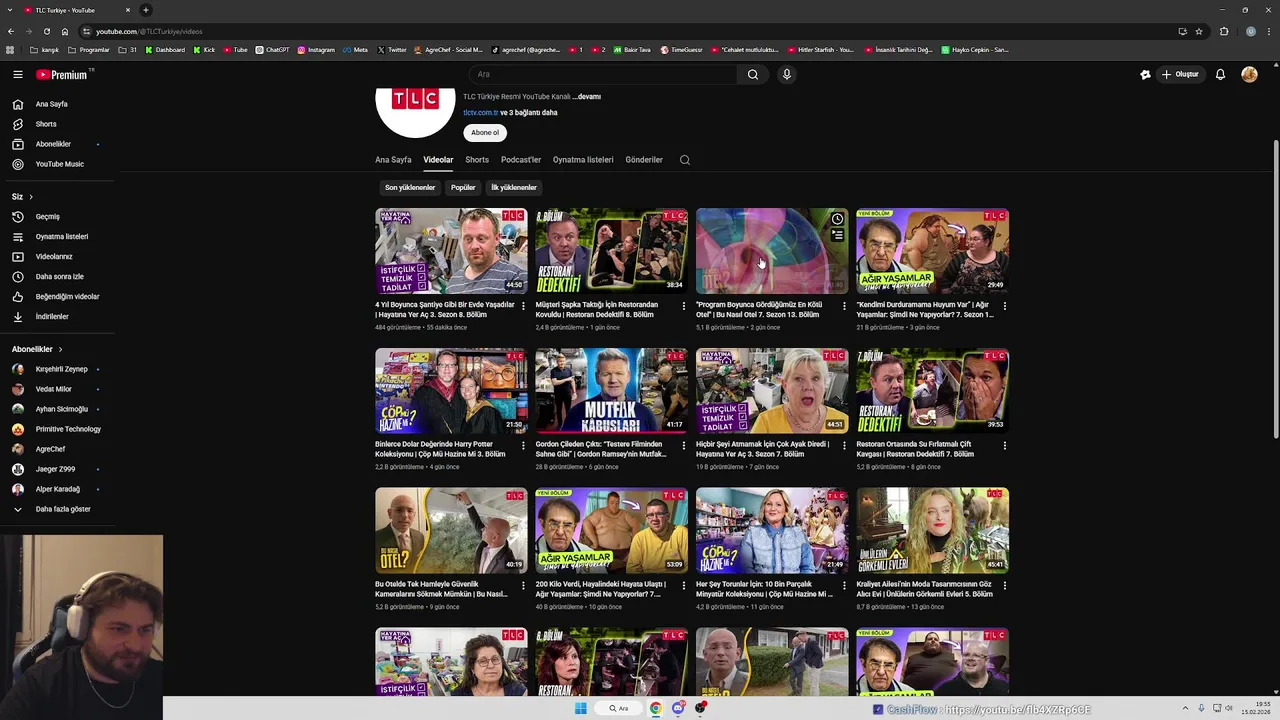1280x720 pixels.
Task: Play the Bu Otelde Tek Hamleyle thumbnail
Action: 451,531
